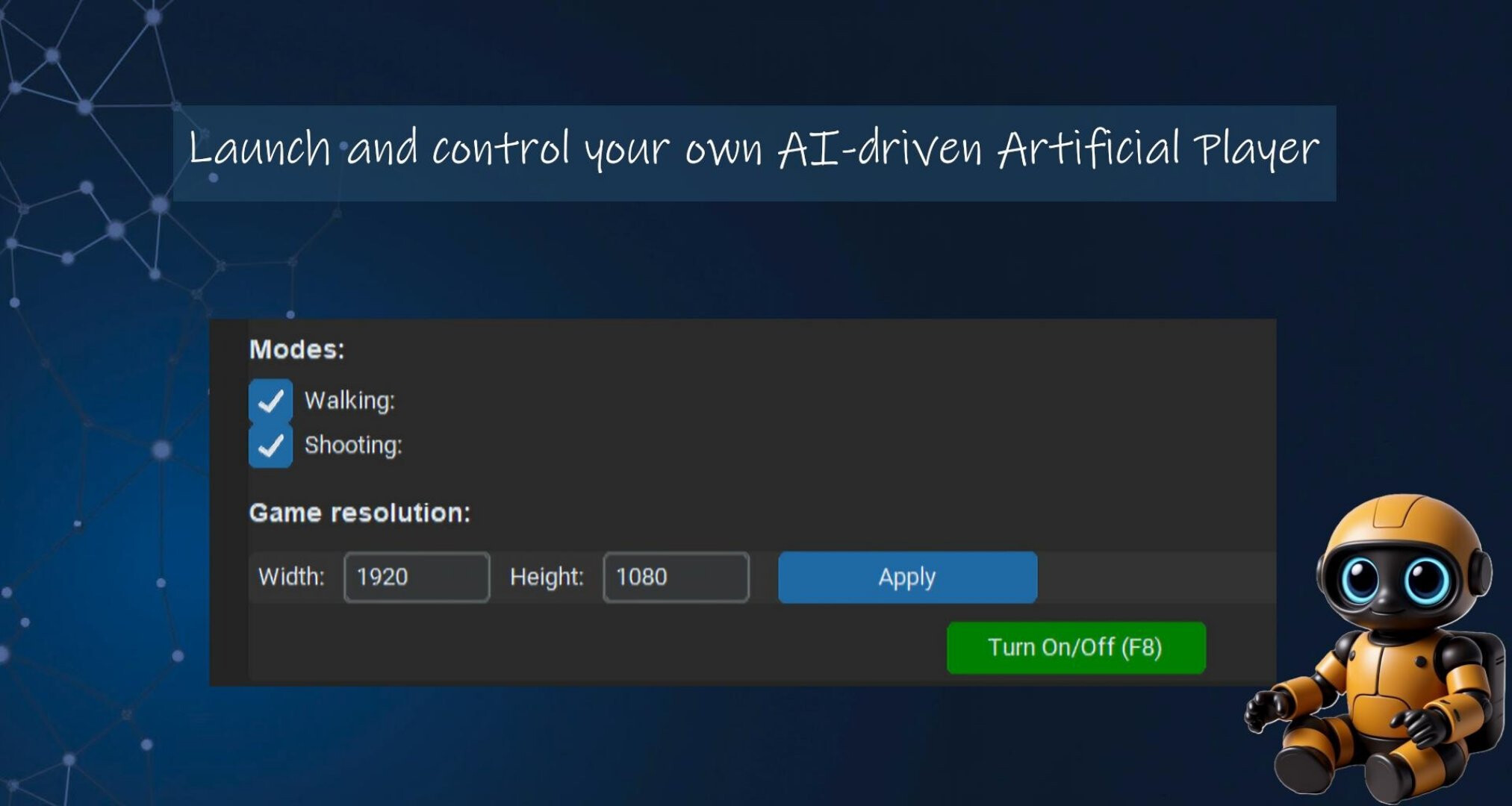Click the blue Apply button
Viewport: 1512px width, 806px height.
906,577
